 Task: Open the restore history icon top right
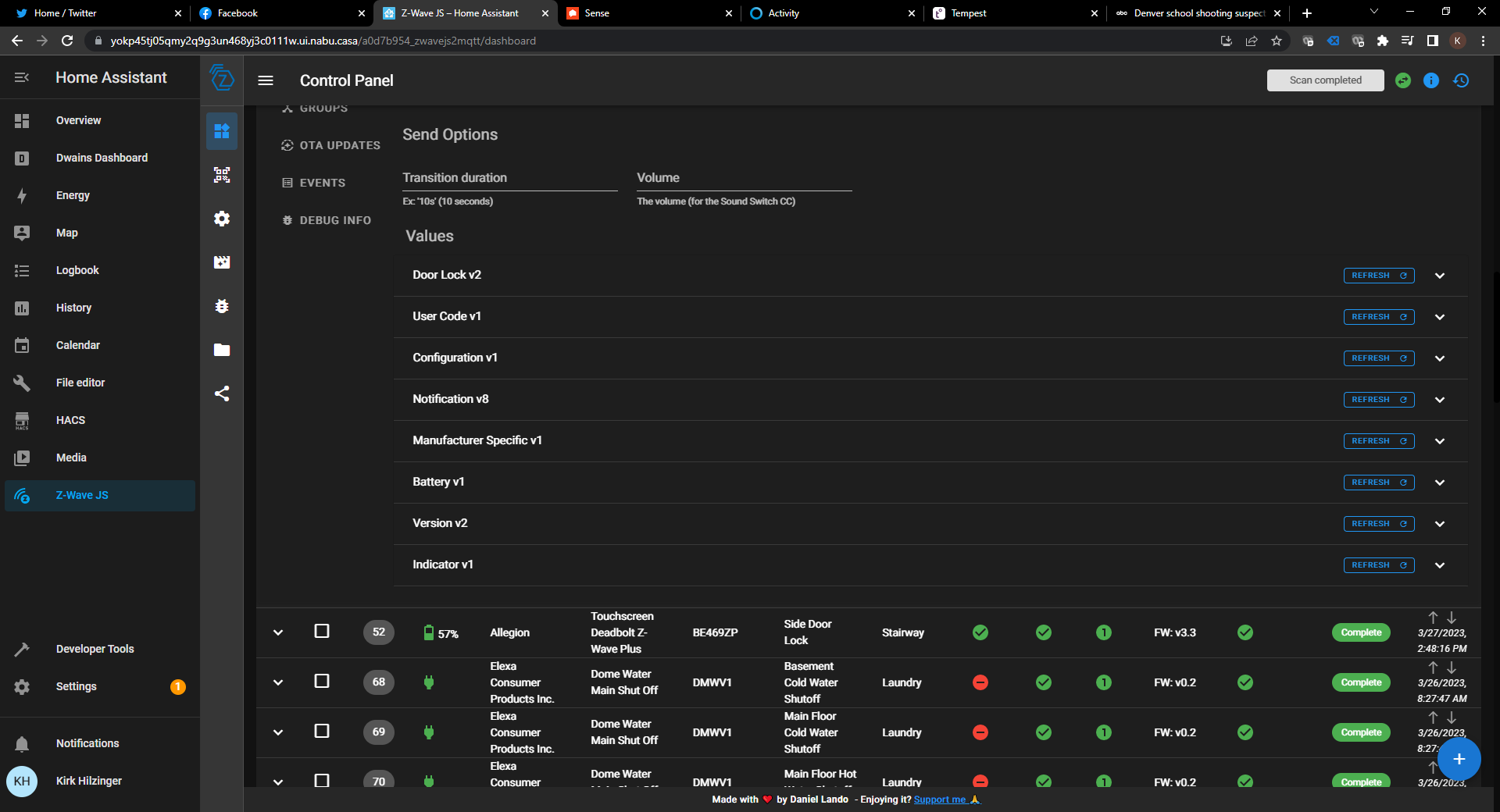[1462, 80]
